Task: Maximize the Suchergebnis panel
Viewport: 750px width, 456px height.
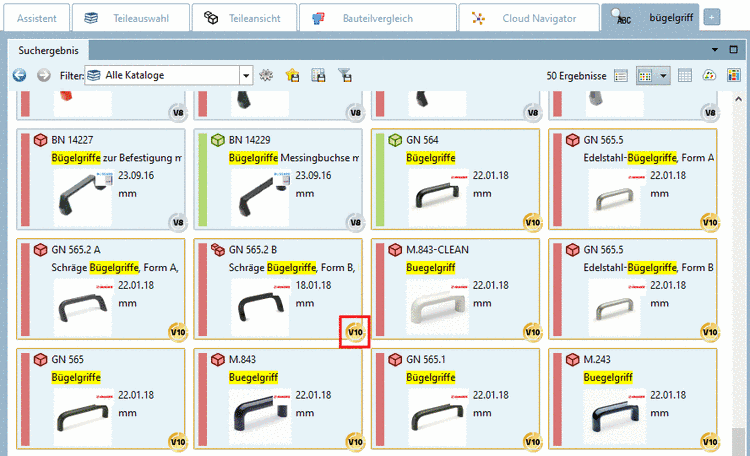Action: [733, 50]
